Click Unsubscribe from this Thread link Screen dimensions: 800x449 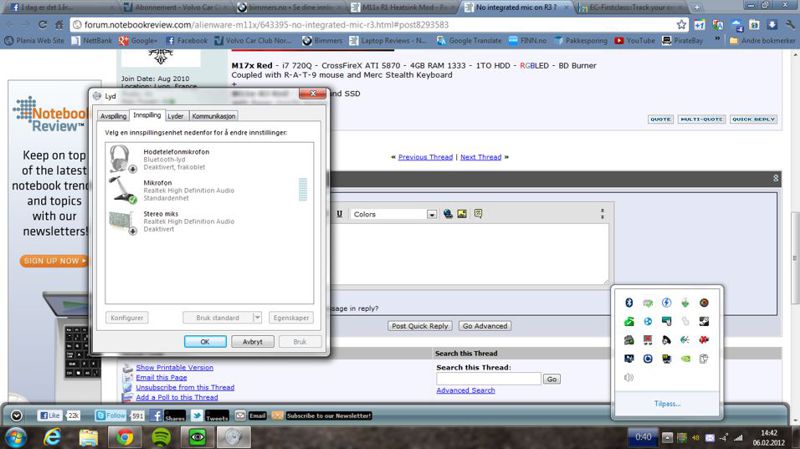coord(185,387)
